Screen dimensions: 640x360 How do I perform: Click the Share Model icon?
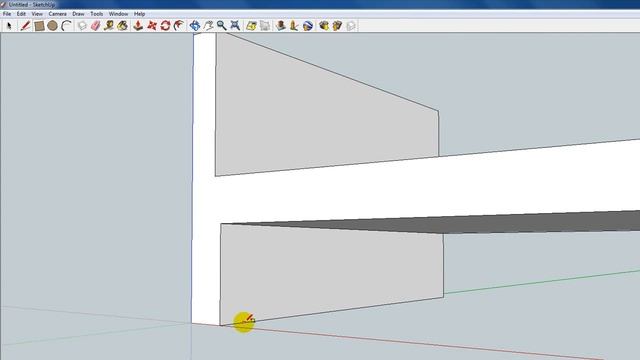(337, 26)
